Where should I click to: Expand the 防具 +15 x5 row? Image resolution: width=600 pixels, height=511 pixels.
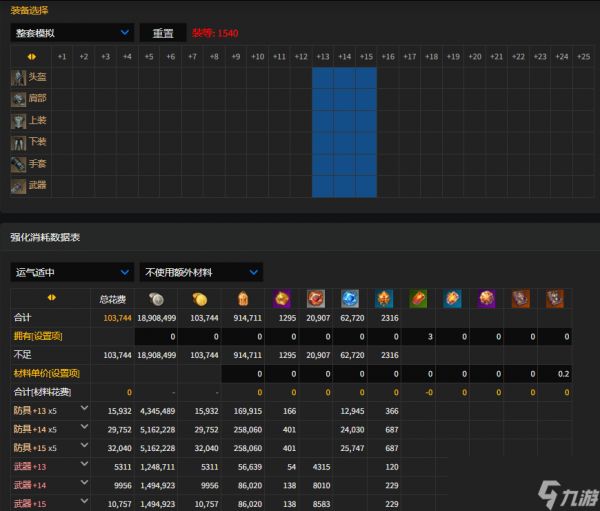(85, 447)
